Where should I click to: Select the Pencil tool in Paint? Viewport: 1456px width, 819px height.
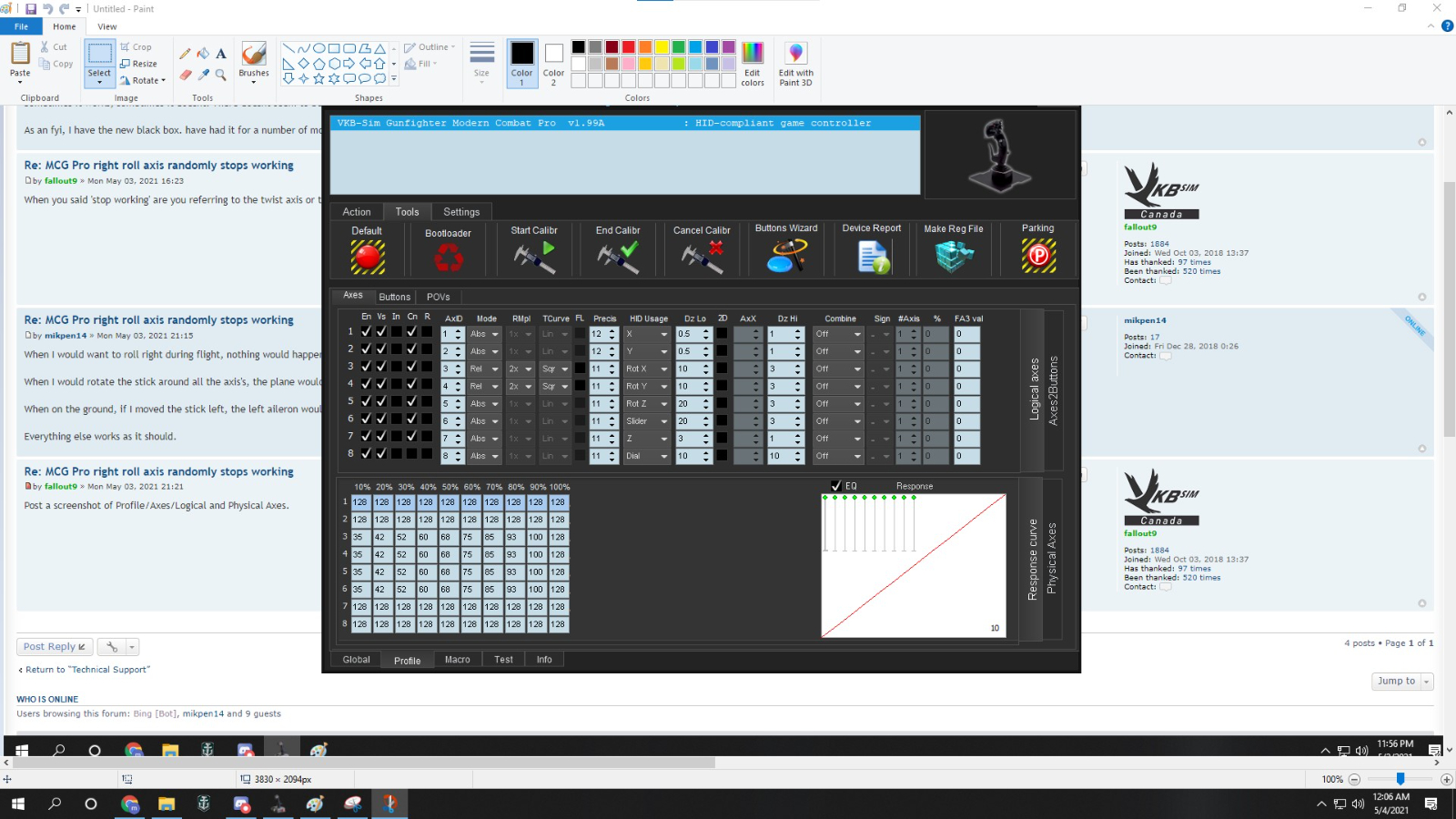pos(186,54)
